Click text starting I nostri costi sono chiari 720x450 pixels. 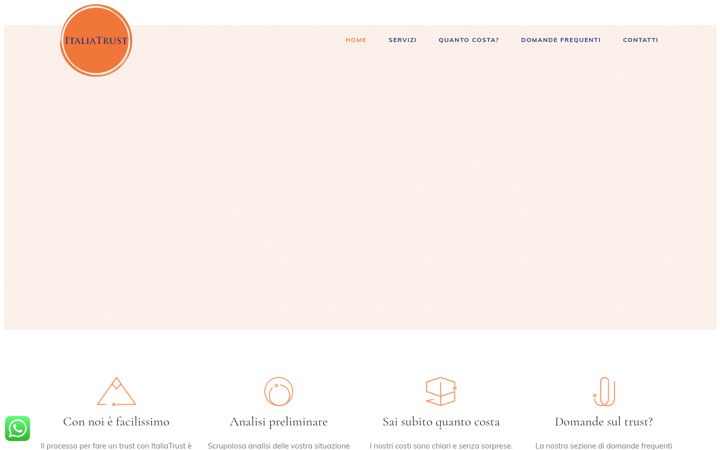[441, 445]
